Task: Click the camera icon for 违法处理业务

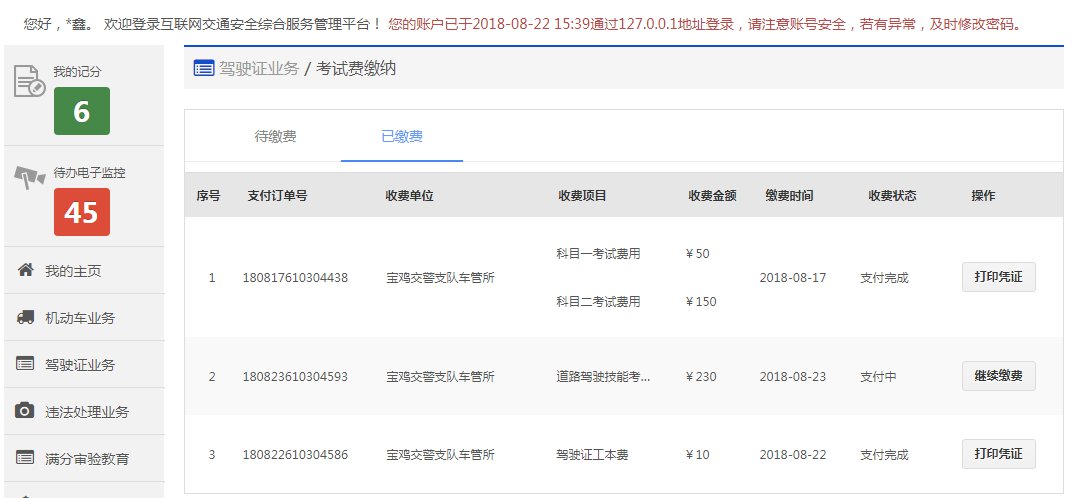Action: pos(26,411)
